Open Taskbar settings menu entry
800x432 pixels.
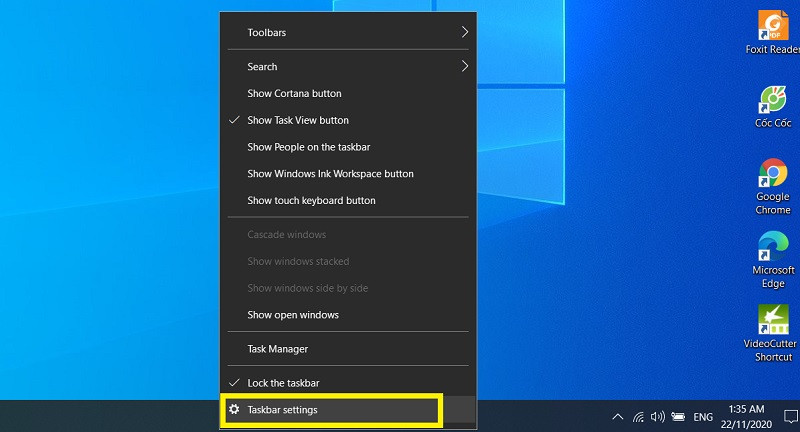(348, 410)
